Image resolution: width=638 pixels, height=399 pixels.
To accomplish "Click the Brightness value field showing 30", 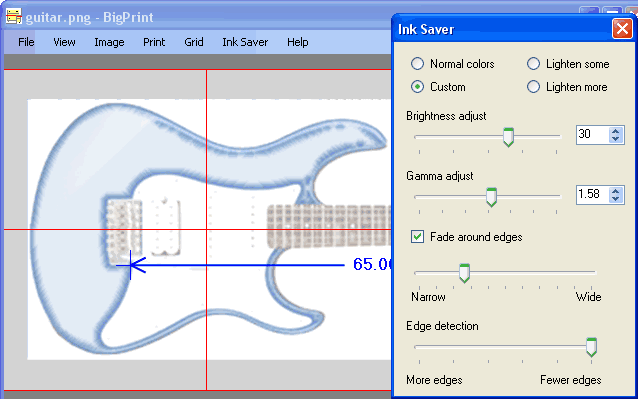I will pyautogui.click(x=593, y=135).
